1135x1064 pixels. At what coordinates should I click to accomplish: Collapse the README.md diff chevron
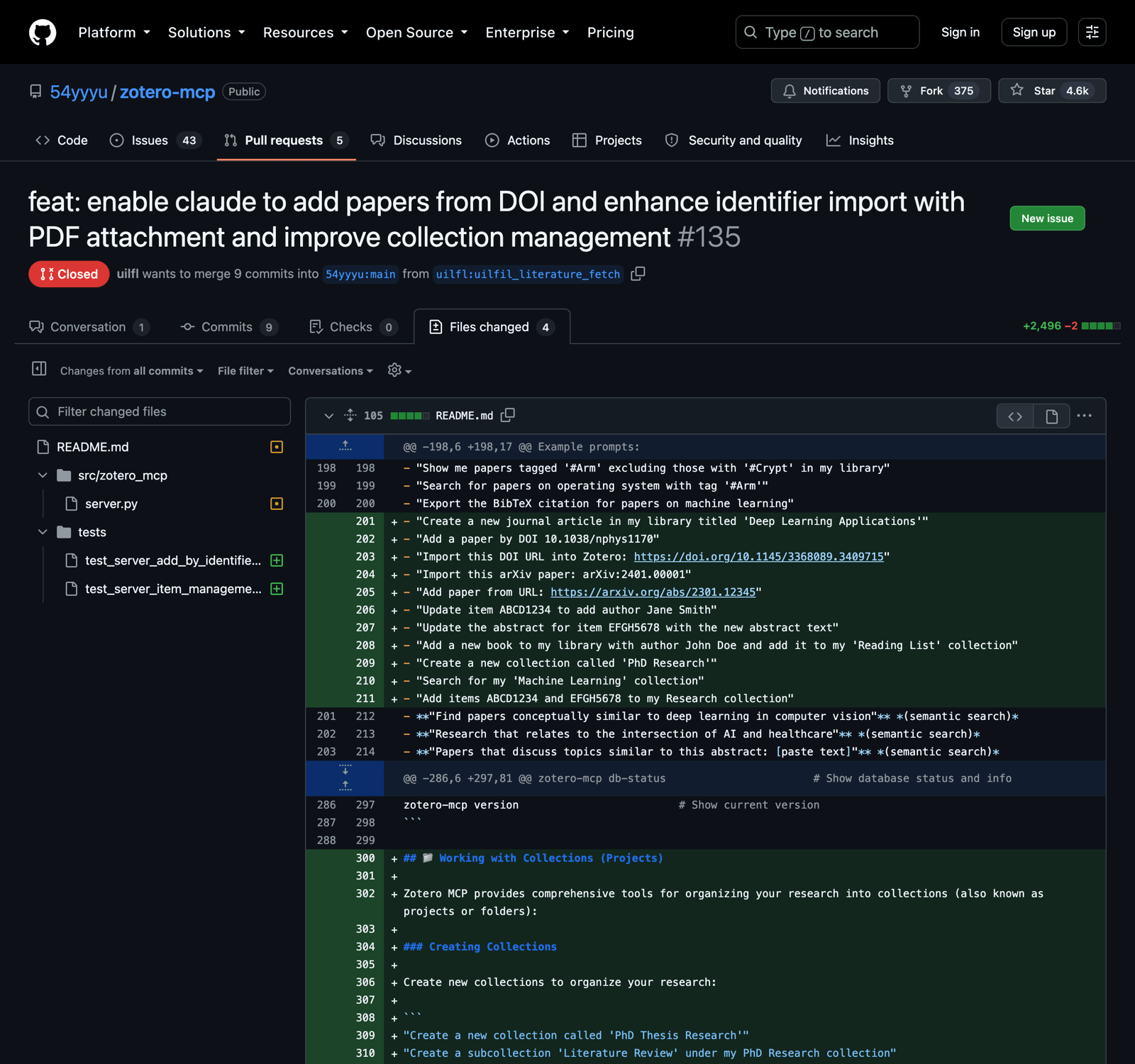pyautogui.click(x=328, y=416)
